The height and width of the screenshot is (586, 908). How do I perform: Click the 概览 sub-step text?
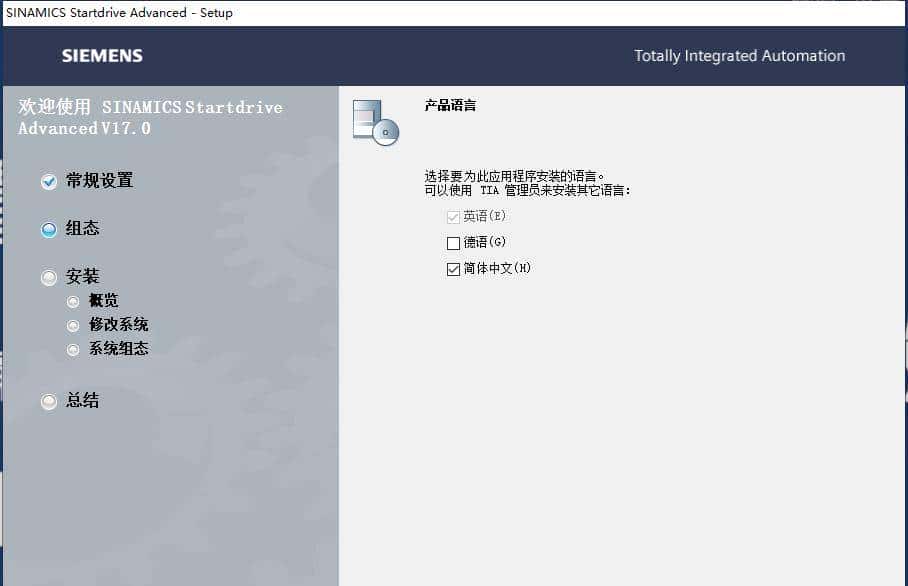tap(104, 300)
